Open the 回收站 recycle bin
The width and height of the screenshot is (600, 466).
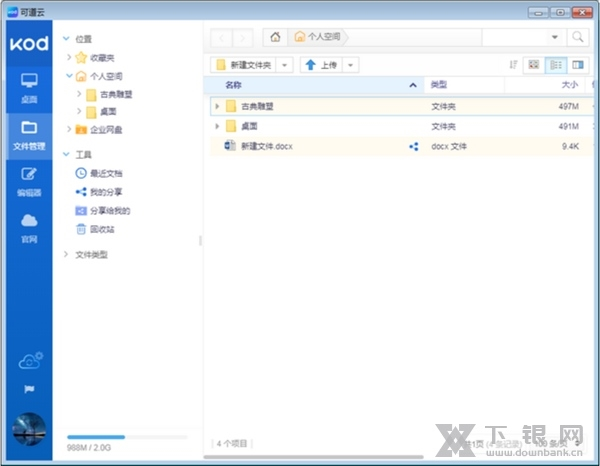95,229
